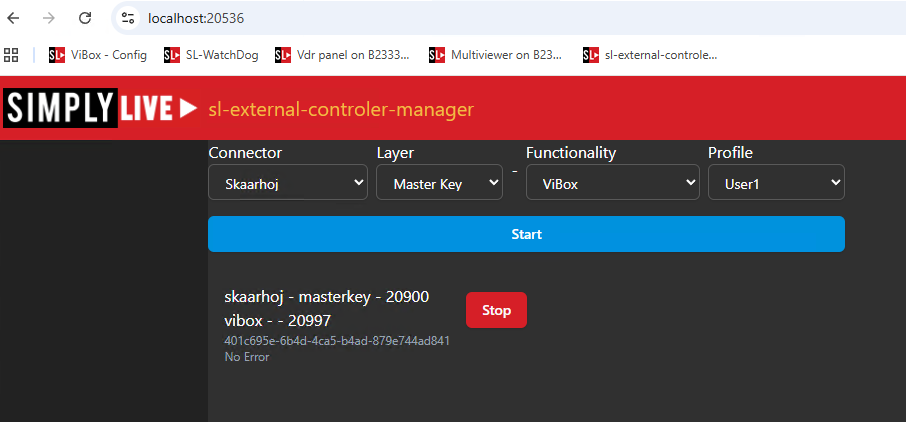Click the Profile label
Screen dimensions: 906x422
[730, 153]
